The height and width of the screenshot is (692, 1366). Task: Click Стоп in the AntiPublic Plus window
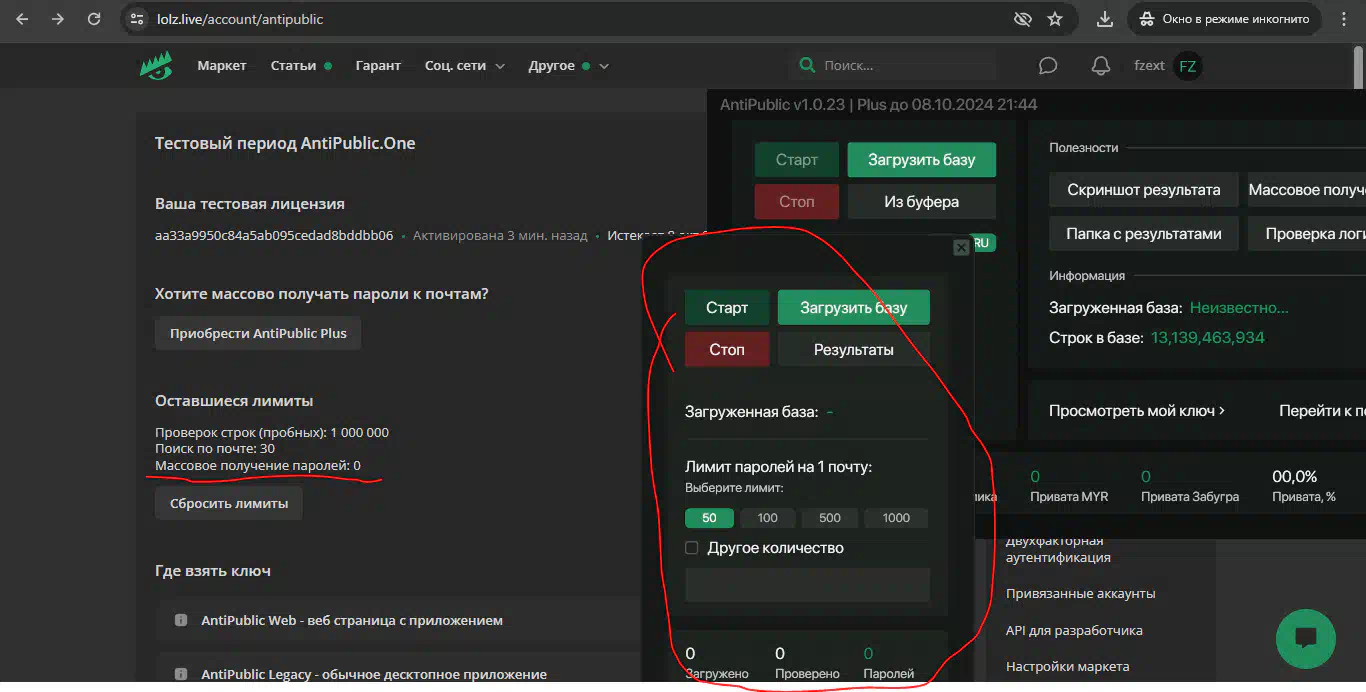[797, 201]
